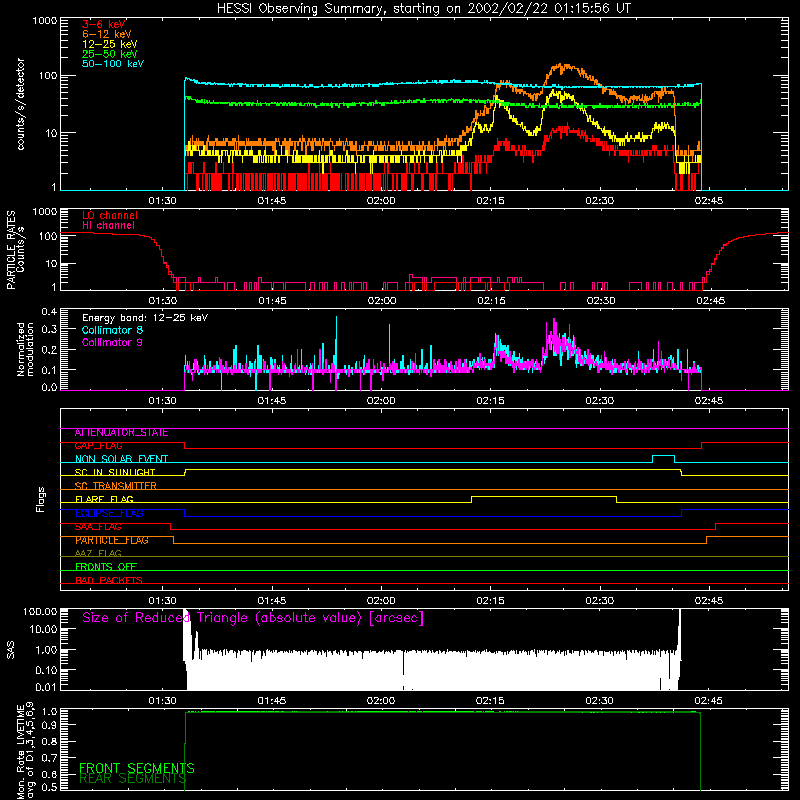Screen dimensions: 800x800
Task: Select the FRONT SEGMENTS legend label
Action: coord(137,768)
